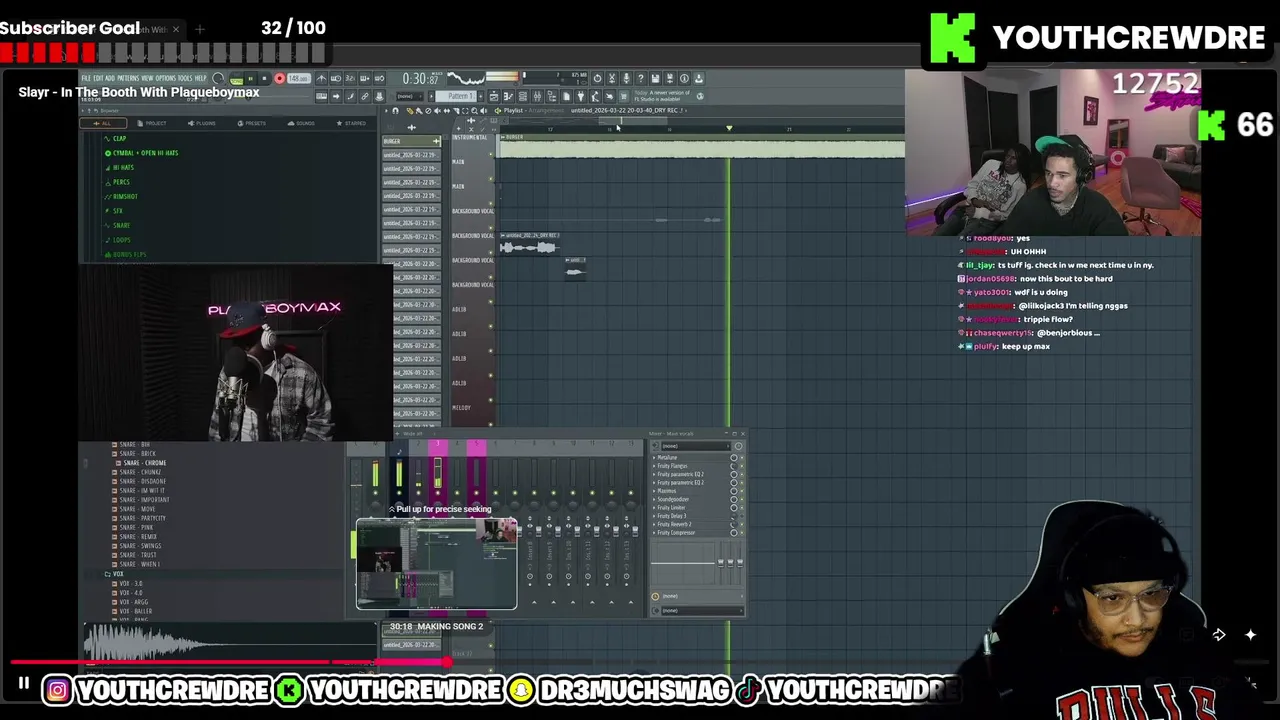Open the OPTIONS menu
Viewport: 1280px width, 720px height.
click(x=166, y=77)
